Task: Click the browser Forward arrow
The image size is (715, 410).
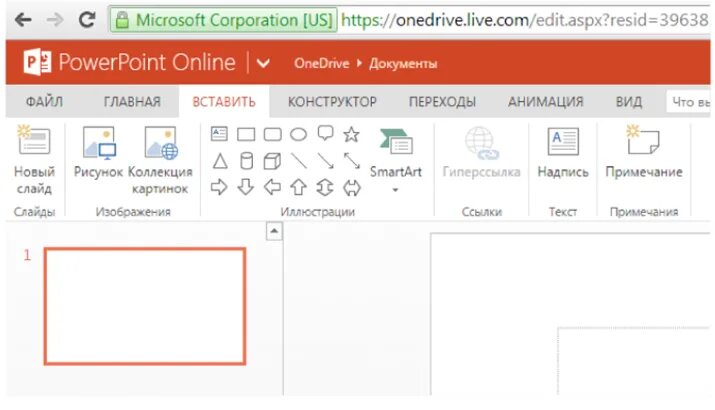Action: coord(55,20)
